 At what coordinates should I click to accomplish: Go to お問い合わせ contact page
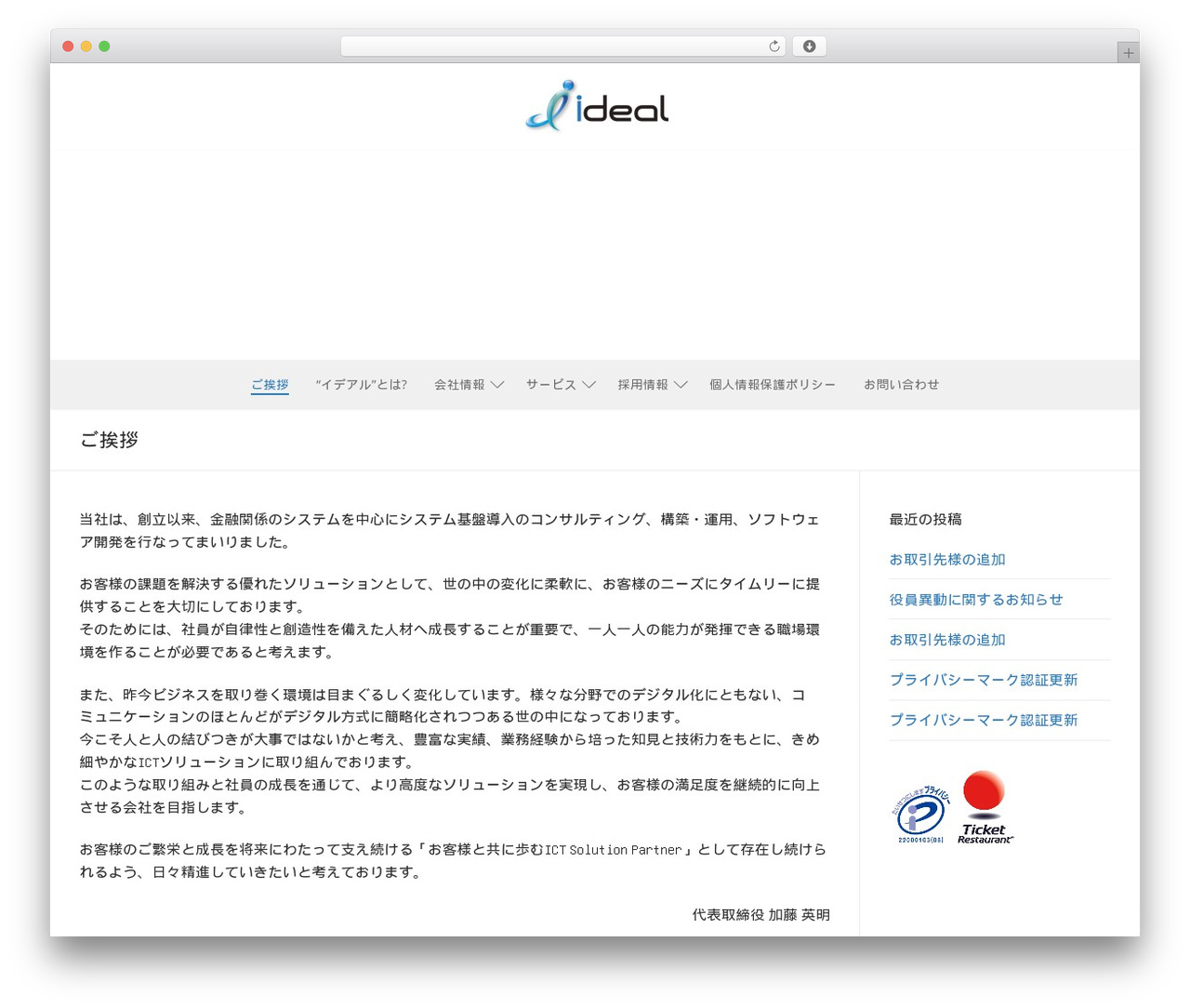pos(901,385)
